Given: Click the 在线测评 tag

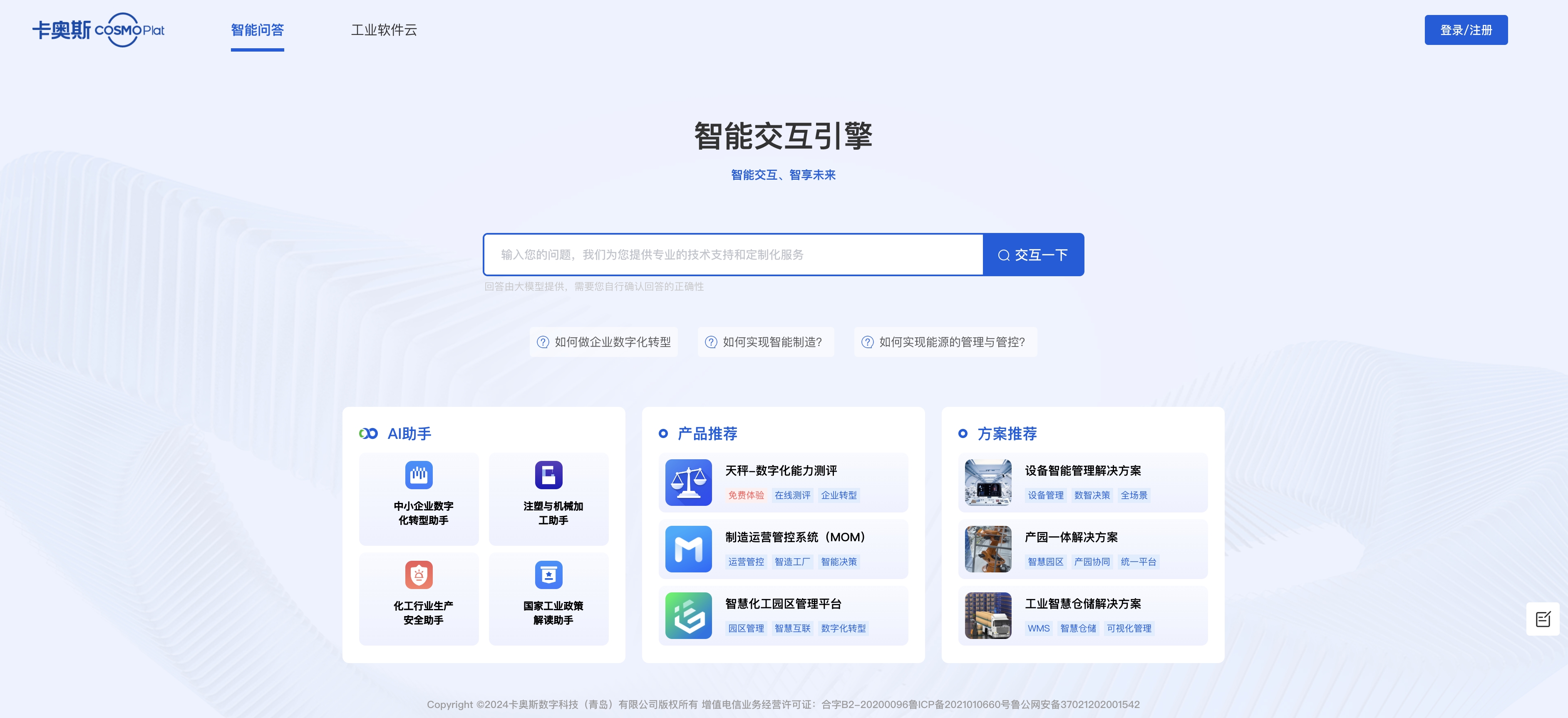Looking at the screenshot, I should [792, 495].
